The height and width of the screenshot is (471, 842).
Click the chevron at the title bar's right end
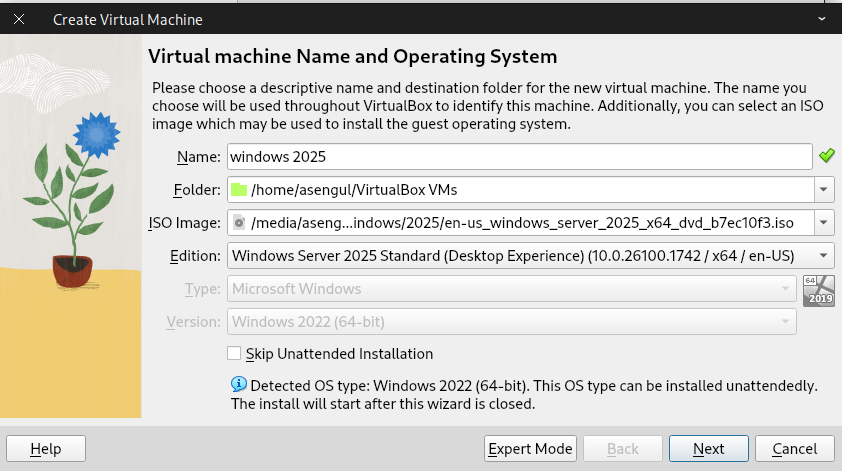822,19
